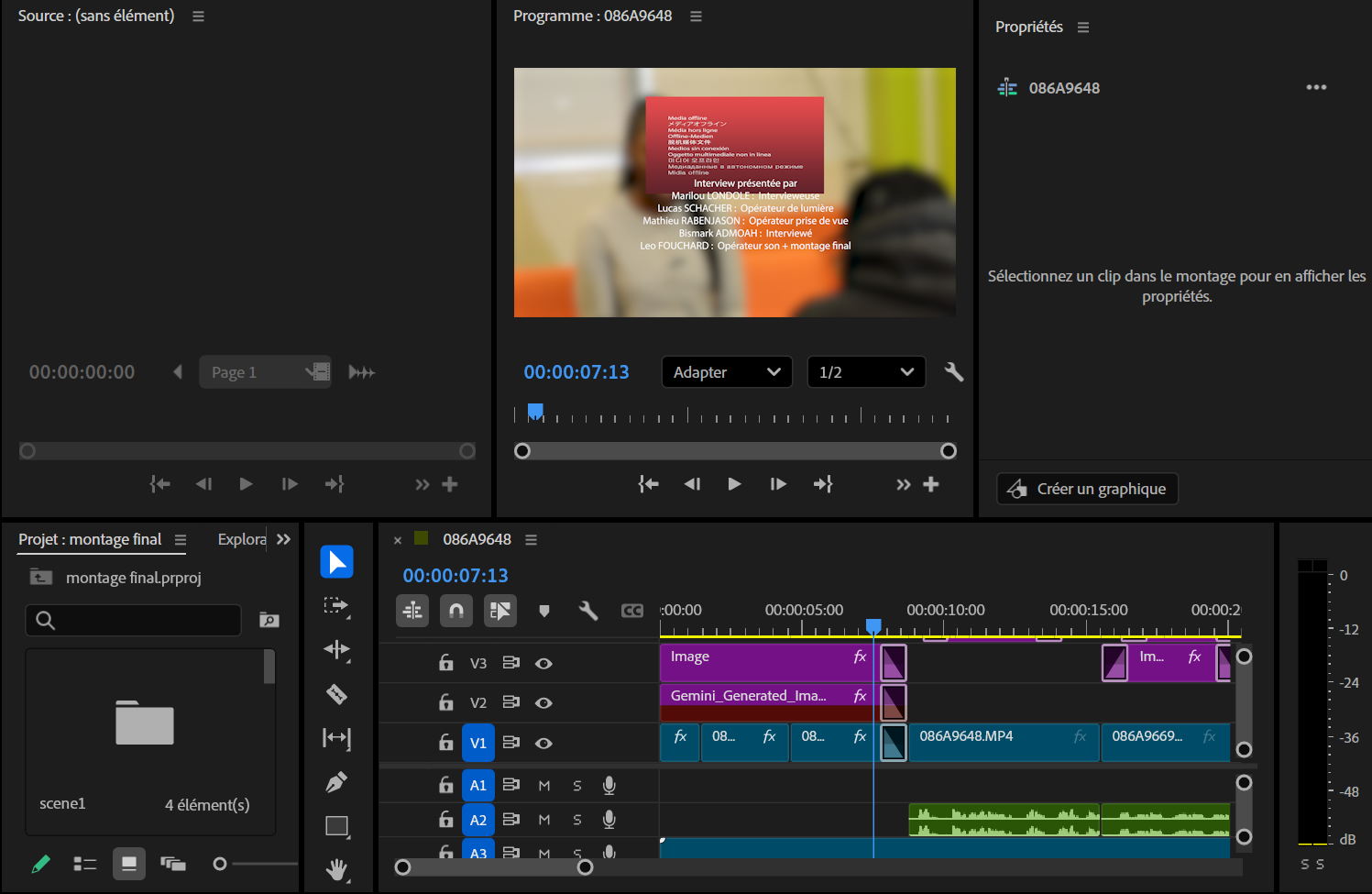The width and height of the screenshot is (1372, 894).
Task: Adjust the thumbnail zoom slider in the project panel
Action: pos(220,863)
